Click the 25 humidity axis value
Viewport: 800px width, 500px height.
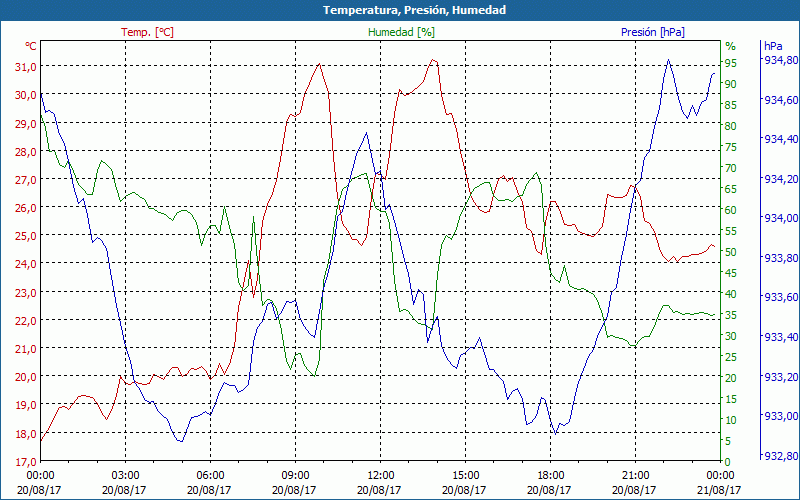coord(731,357)
